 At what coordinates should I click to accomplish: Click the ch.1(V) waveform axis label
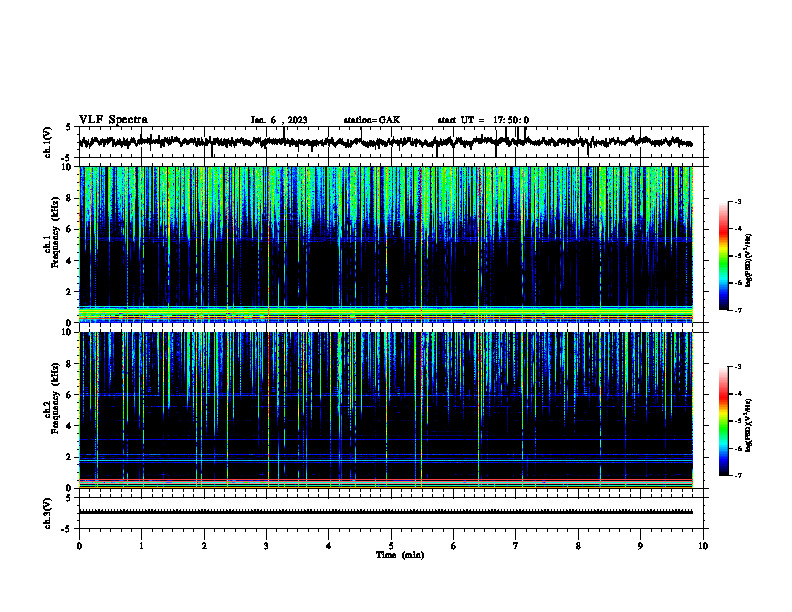click(48, 142)
